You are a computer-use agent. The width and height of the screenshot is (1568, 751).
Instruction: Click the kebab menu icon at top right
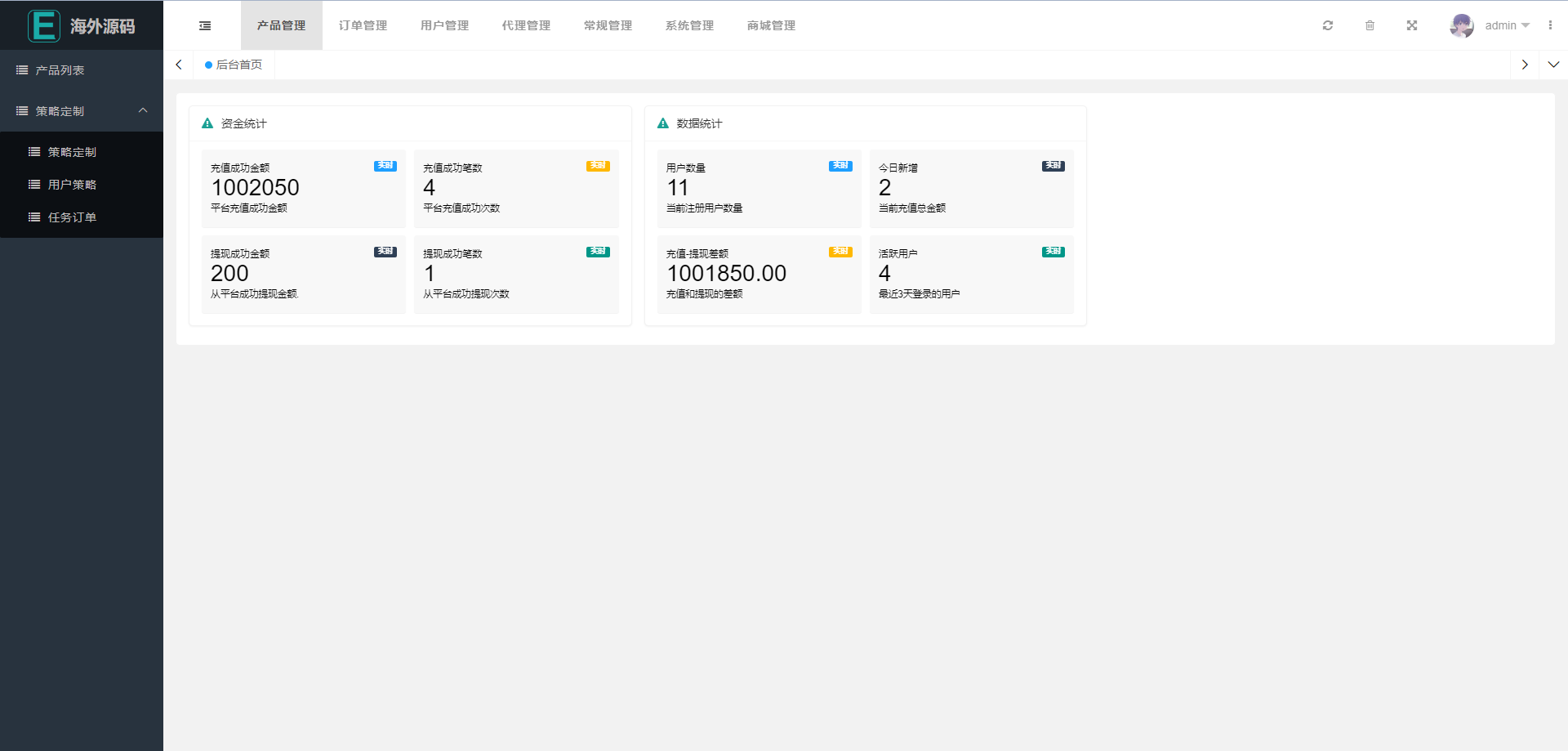point(1551,25)
